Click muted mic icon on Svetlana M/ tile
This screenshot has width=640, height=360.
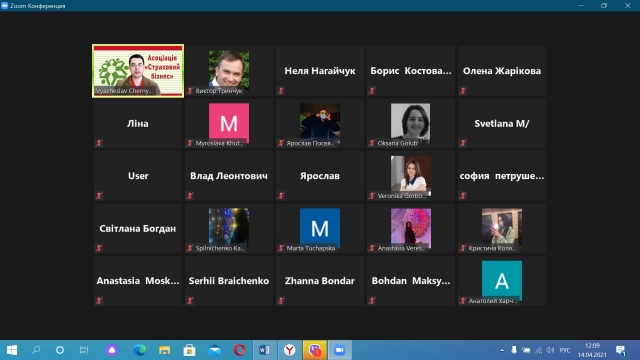tap(463, 143)
